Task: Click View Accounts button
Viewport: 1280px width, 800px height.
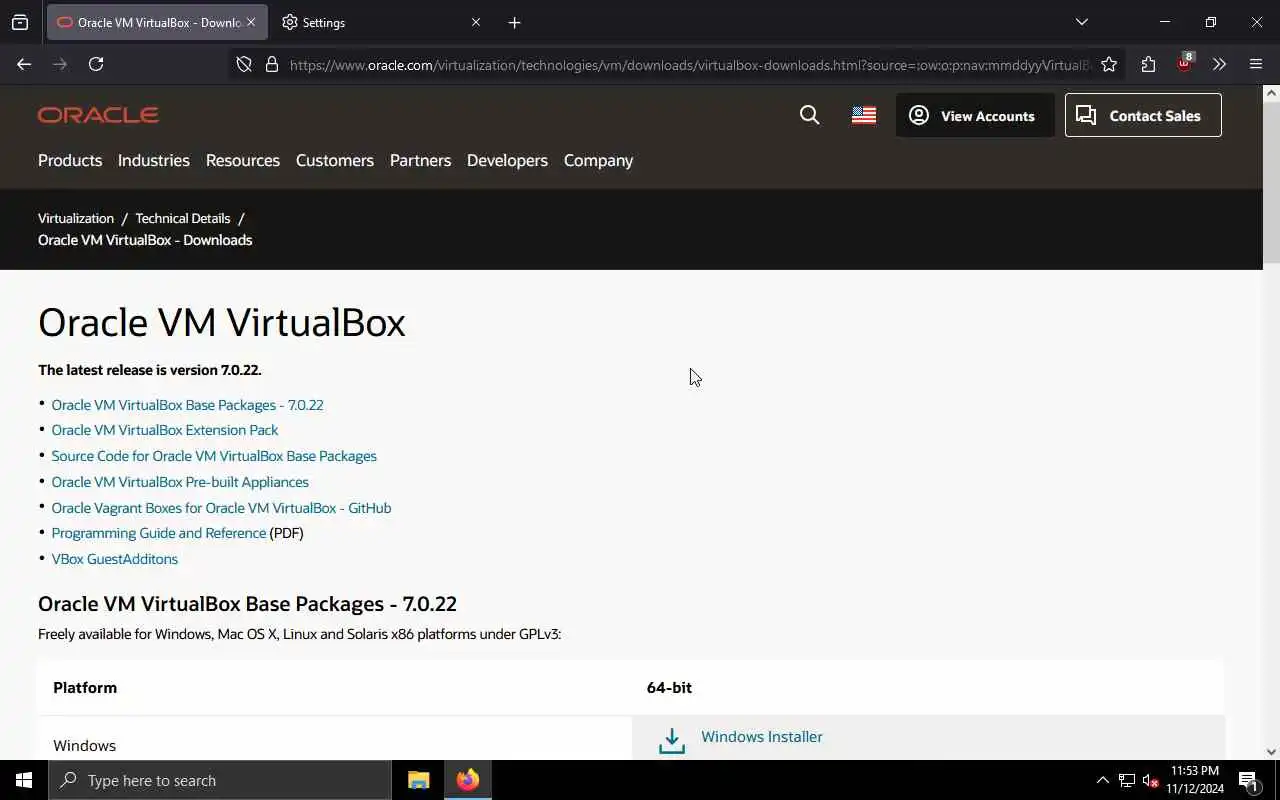Action: coord(975,115)
